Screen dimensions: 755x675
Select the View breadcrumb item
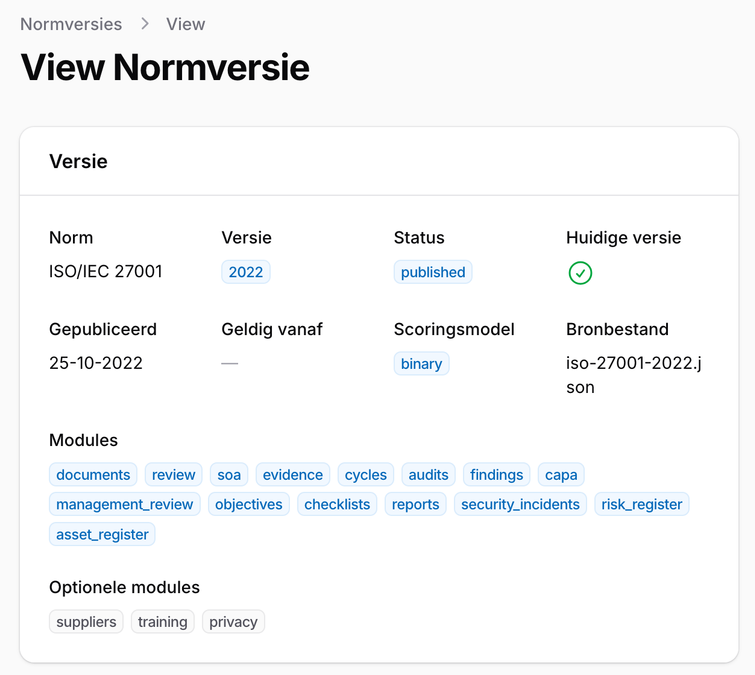(x=185, y=24)
